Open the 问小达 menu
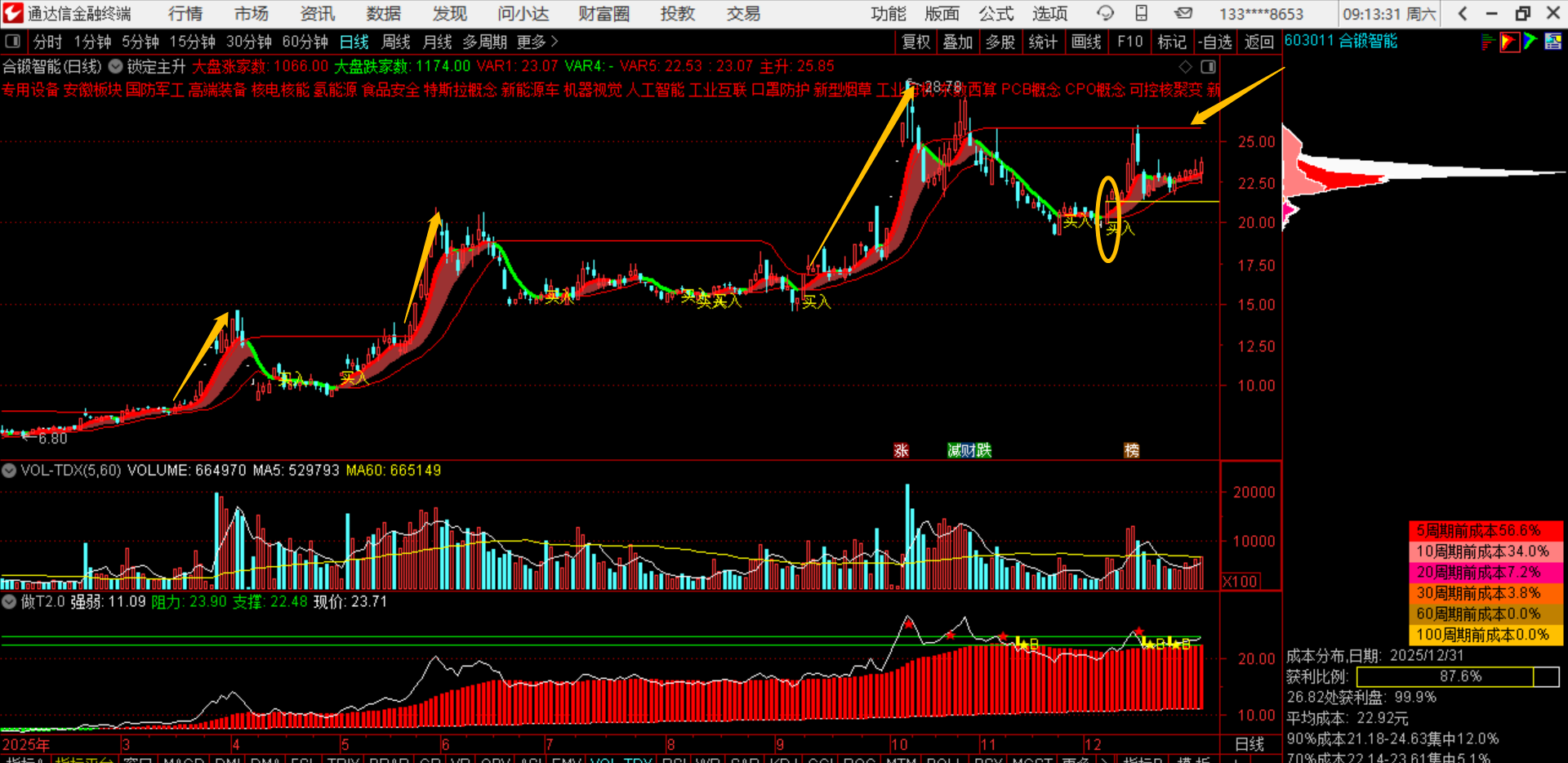Image resolution: width=1568 pixels, height=763 pixels. click(x=523, y=13)
